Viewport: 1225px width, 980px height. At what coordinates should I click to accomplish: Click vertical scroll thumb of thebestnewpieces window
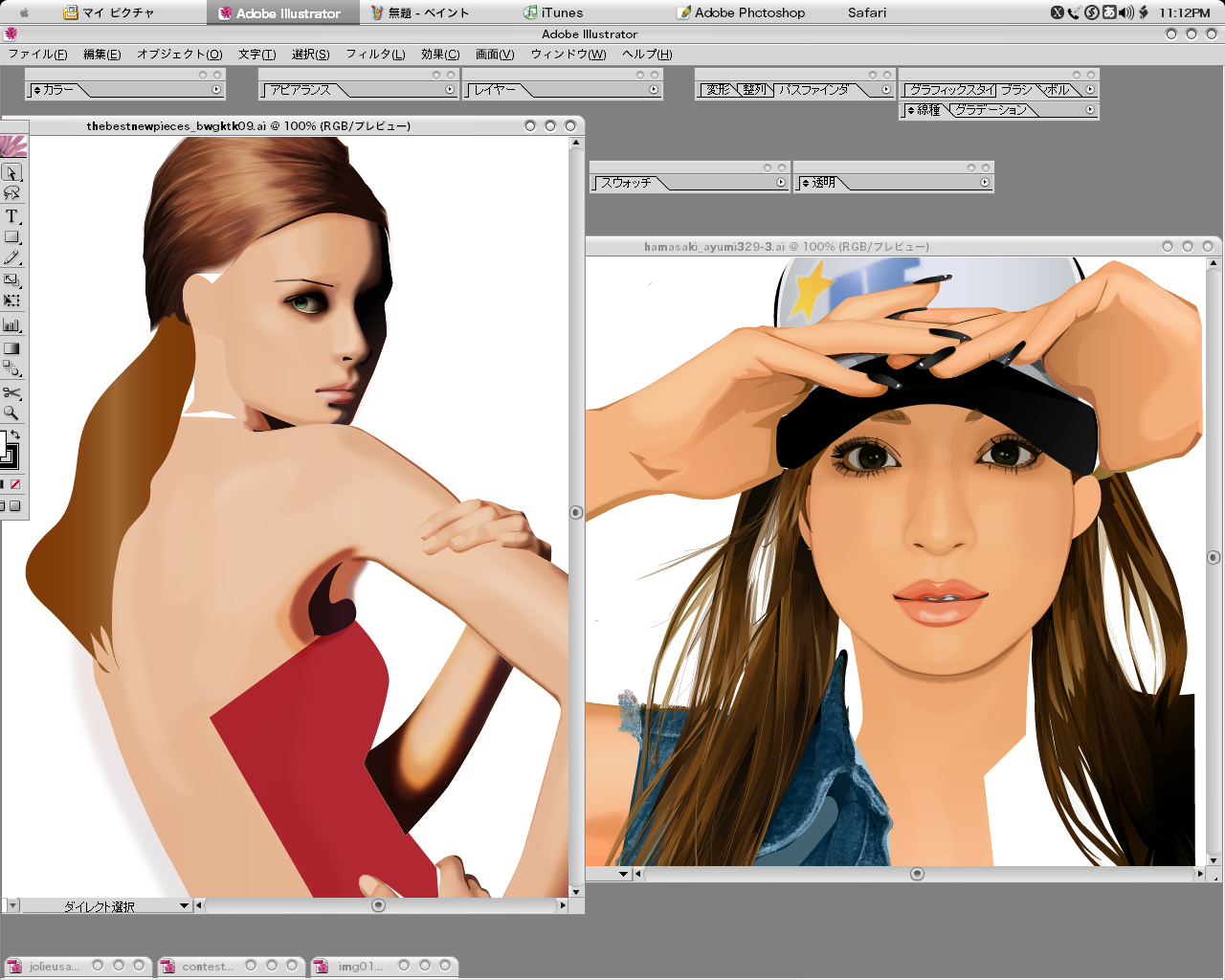(576, 512)
